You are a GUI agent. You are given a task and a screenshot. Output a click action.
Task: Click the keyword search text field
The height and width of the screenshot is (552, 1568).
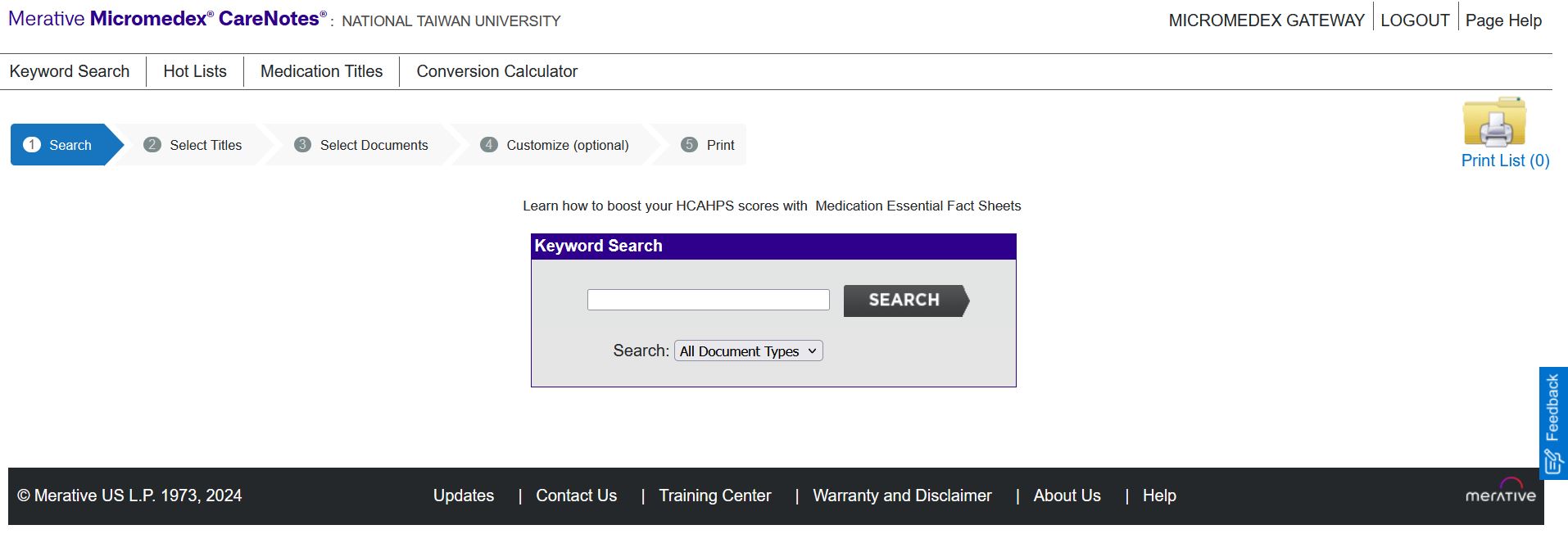point(708,300)
